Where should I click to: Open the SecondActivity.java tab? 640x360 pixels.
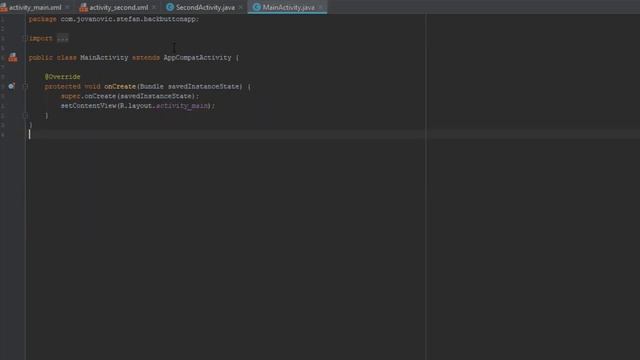pyautogui.click(x=205, y=7)
